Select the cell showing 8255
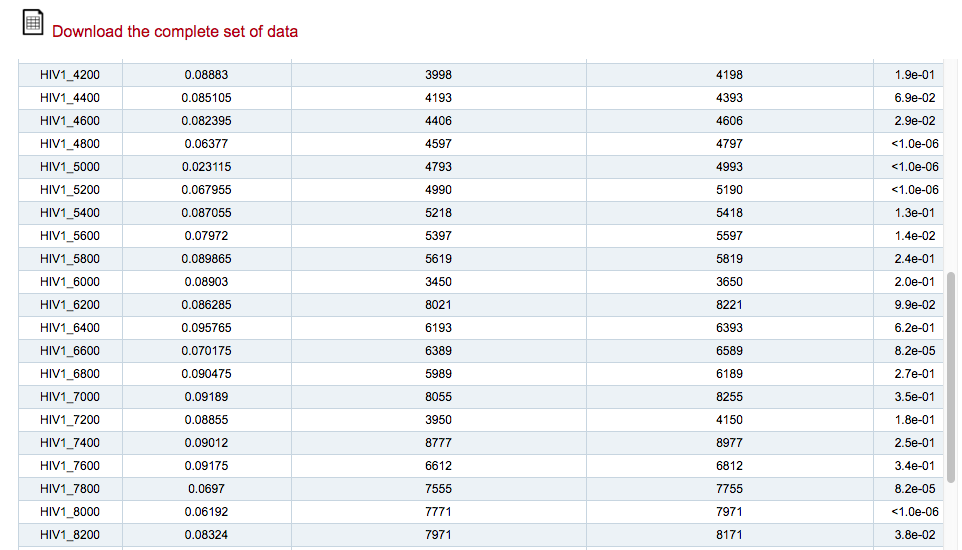Viewport: 962px width, 550px height. point(729,397)
